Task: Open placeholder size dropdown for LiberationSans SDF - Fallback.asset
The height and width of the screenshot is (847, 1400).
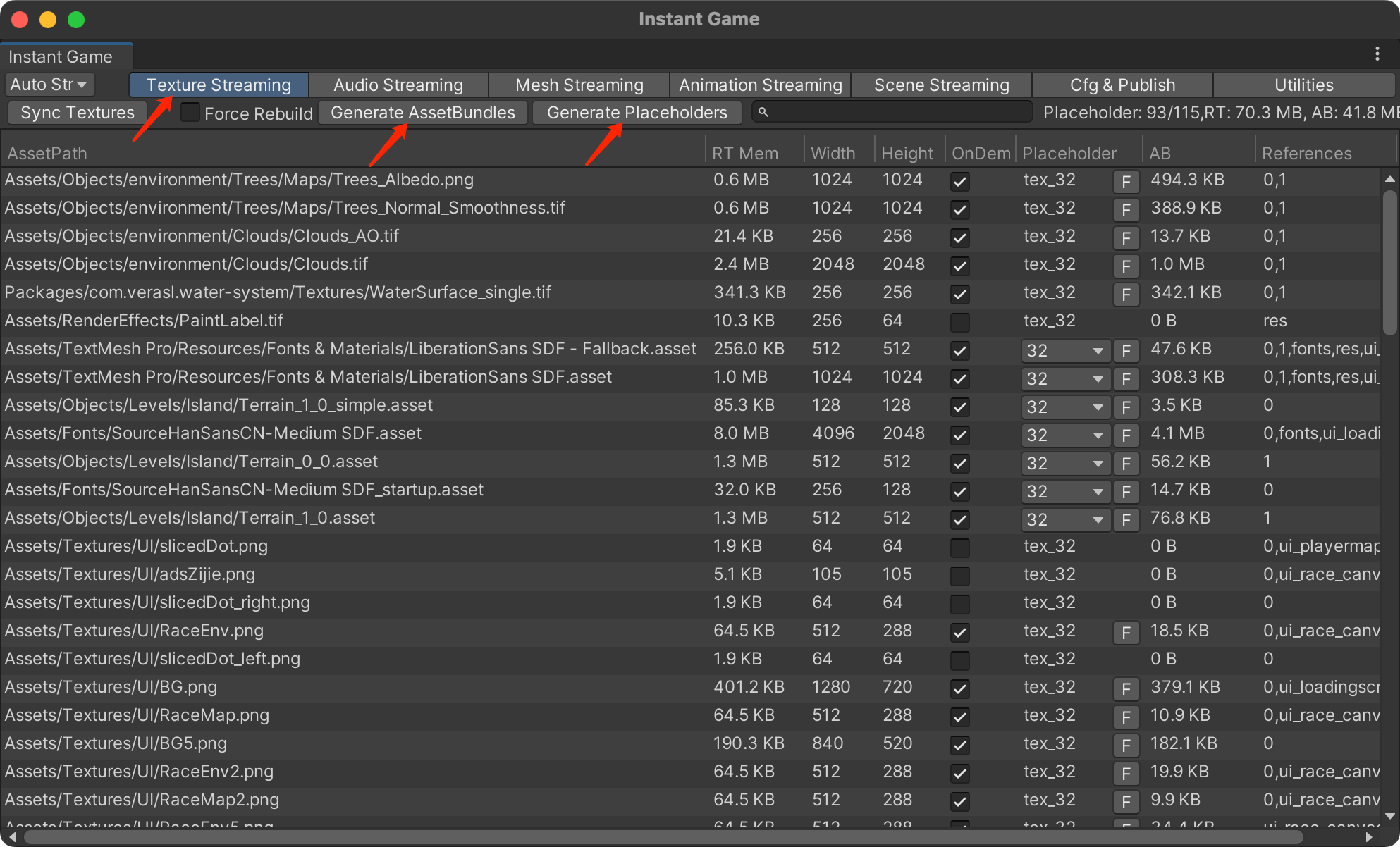Action: (x=1065, y=350)
